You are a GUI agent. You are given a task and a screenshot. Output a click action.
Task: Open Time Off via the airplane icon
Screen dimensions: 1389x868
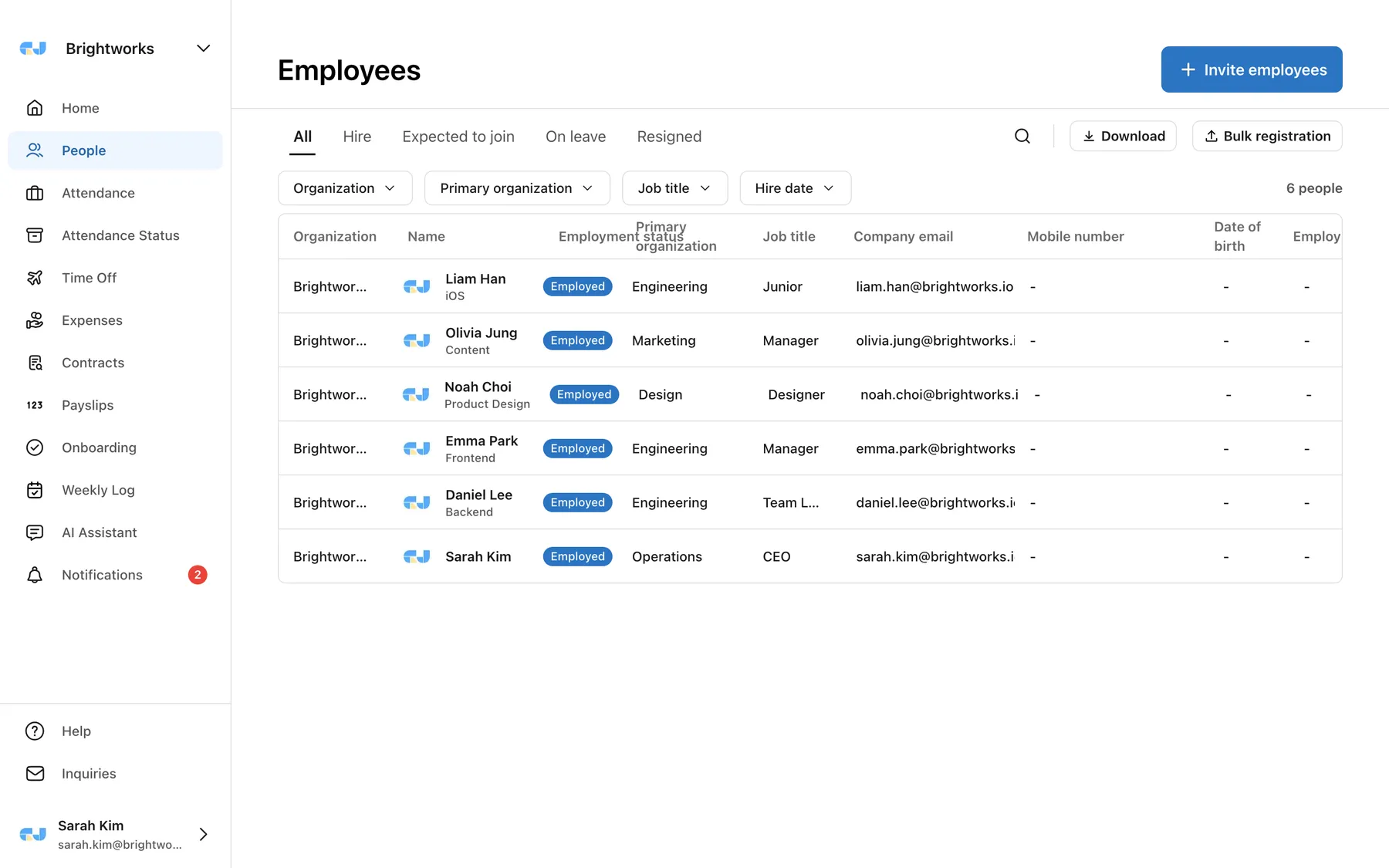coord(35,278)
